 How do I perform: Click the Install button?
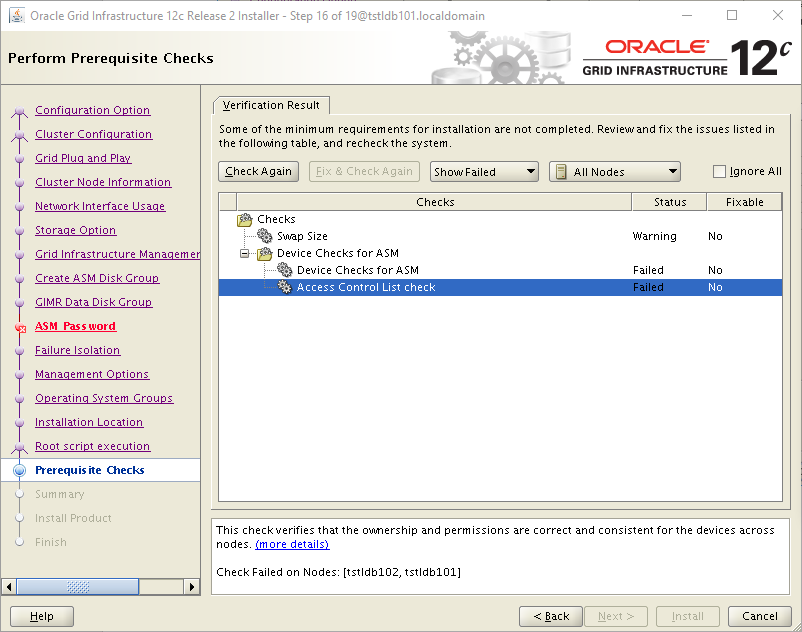(687, 616)
